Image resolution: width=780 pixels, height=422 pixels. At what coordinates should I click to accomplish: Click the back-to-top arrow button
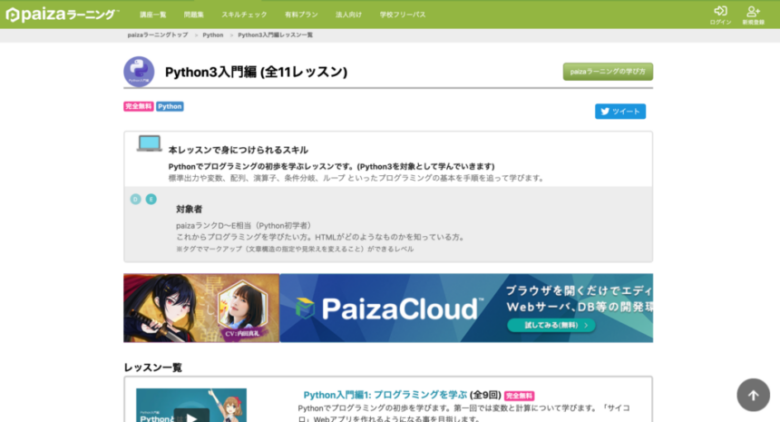pyautogui.click(x=753, y=395)
